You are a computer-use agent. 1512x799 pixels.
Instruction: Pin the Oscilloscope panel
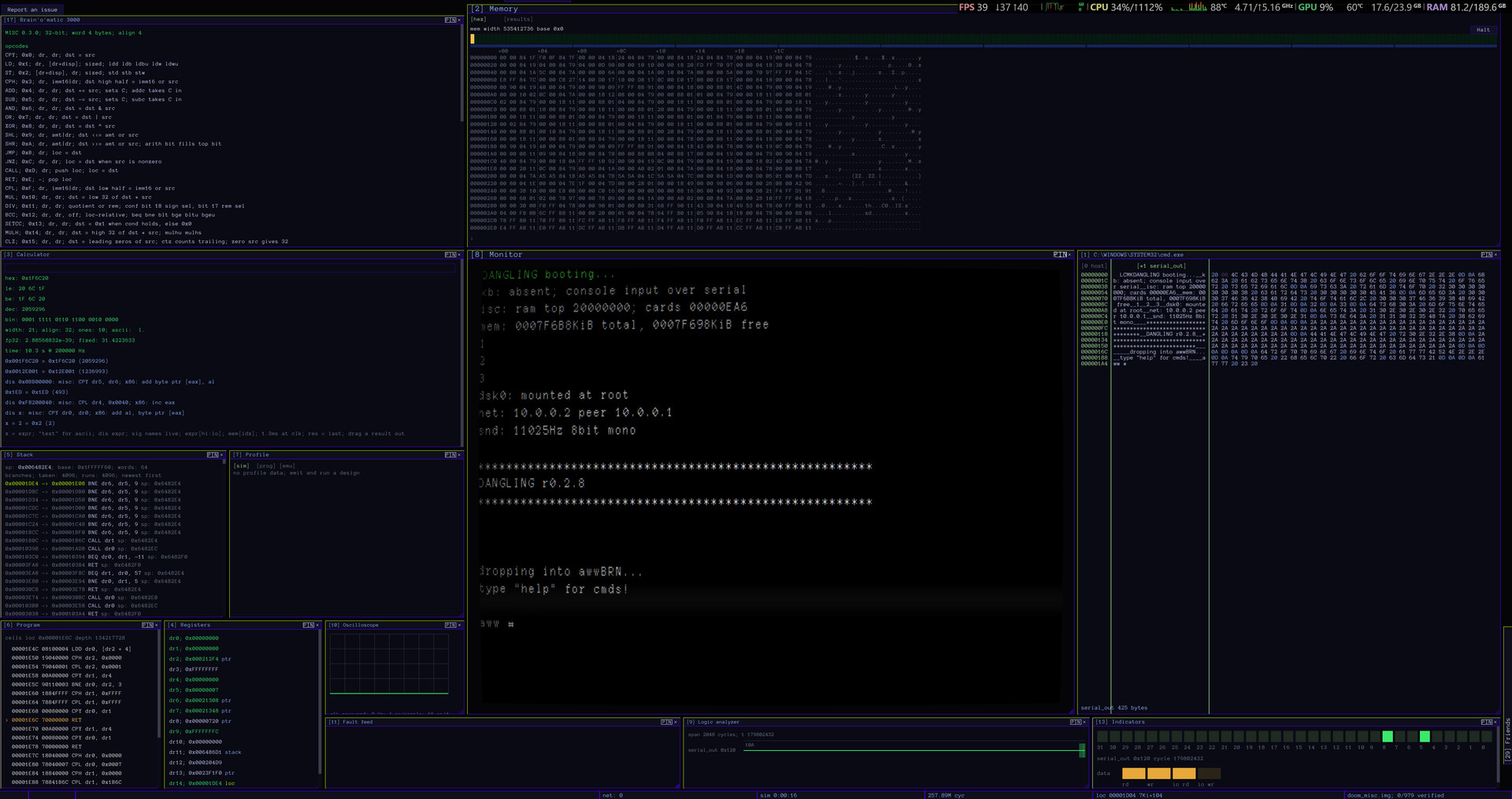point(450,625)
